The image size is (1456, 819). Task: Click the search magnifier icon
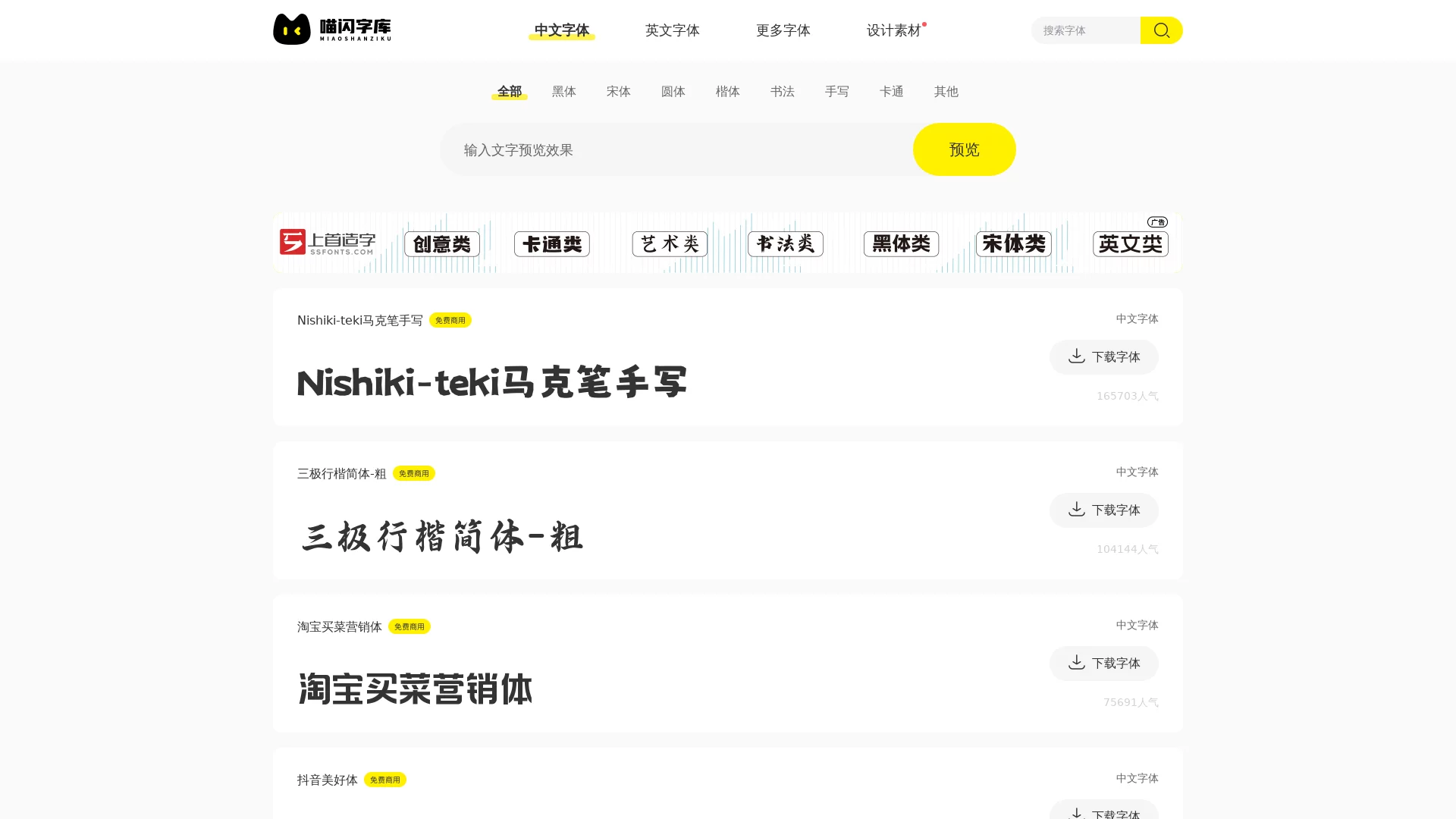(x=1161, y=30)
